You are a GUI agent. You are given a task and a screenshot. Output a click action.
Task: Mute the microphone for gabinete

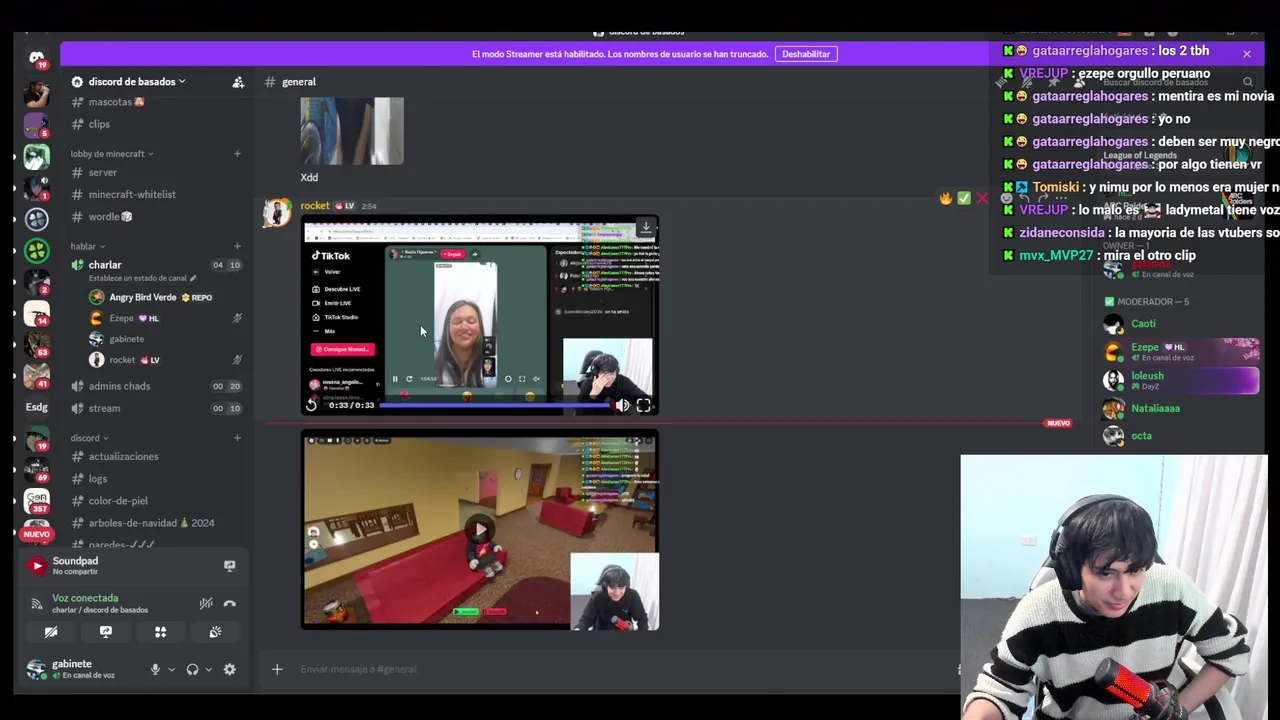(155, 669)
